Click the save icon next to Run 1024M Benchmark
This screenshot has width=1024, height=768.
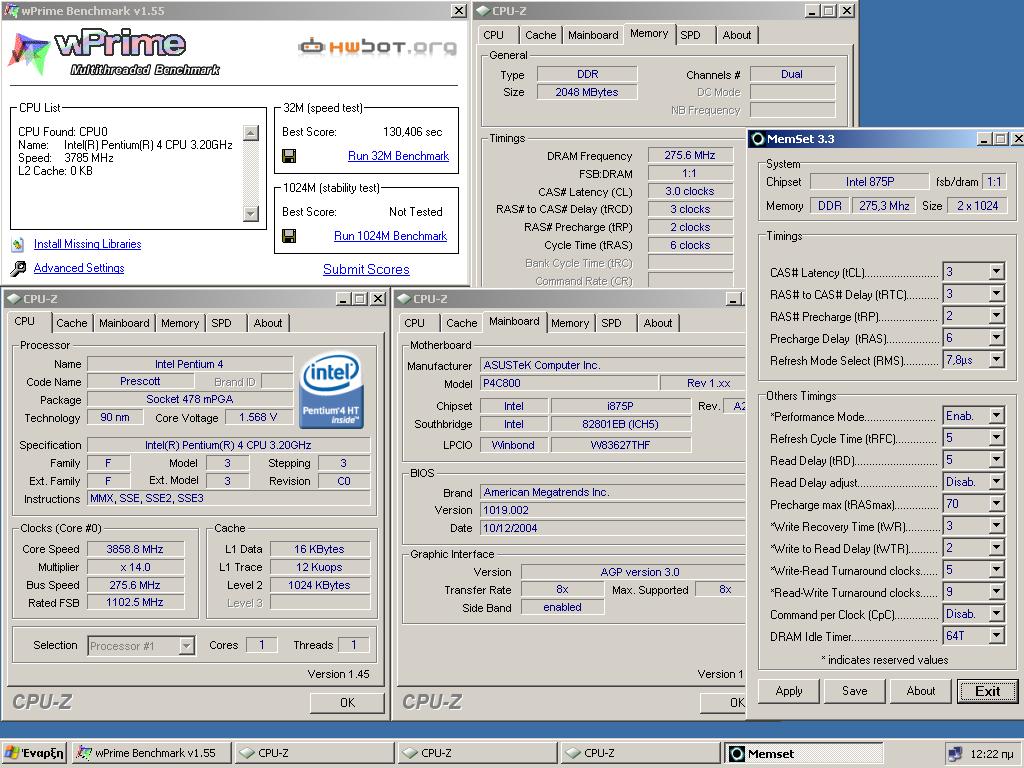click(x=289, y=236)
